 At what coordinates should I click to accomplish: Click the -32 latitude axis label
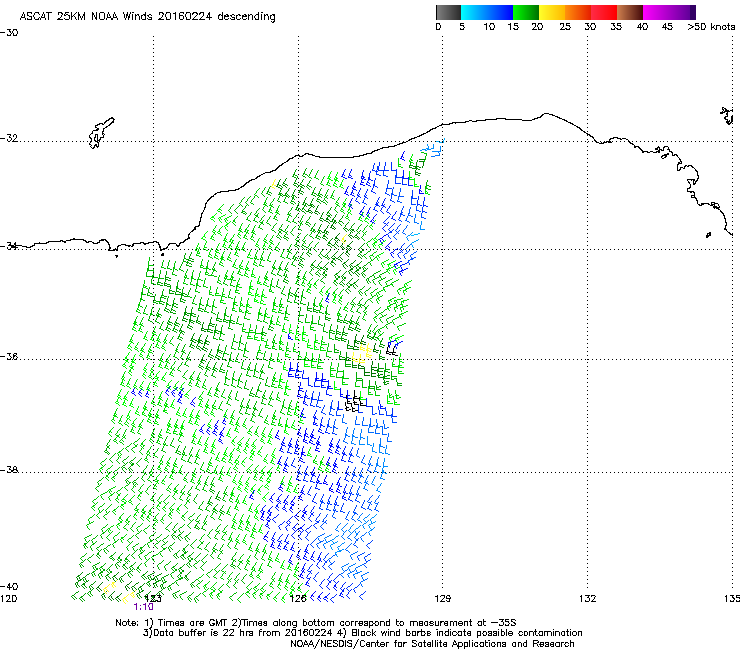pyautogui.click(x=9, y=138)
